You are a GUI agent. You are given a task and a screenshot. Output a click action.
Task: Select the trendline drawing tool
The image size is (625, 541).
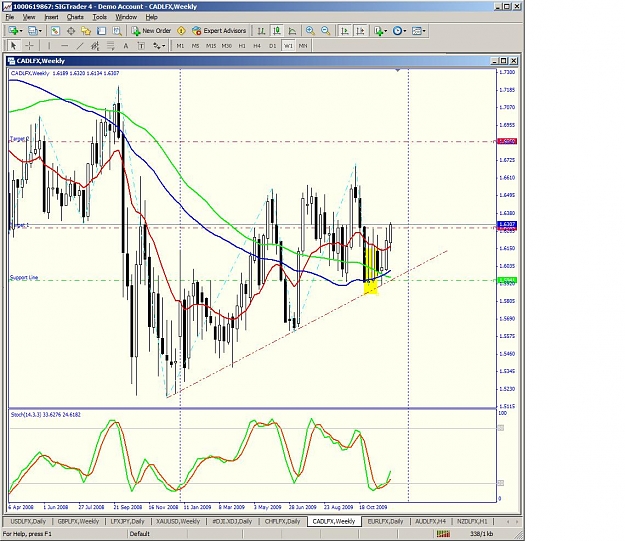(80, 46)
